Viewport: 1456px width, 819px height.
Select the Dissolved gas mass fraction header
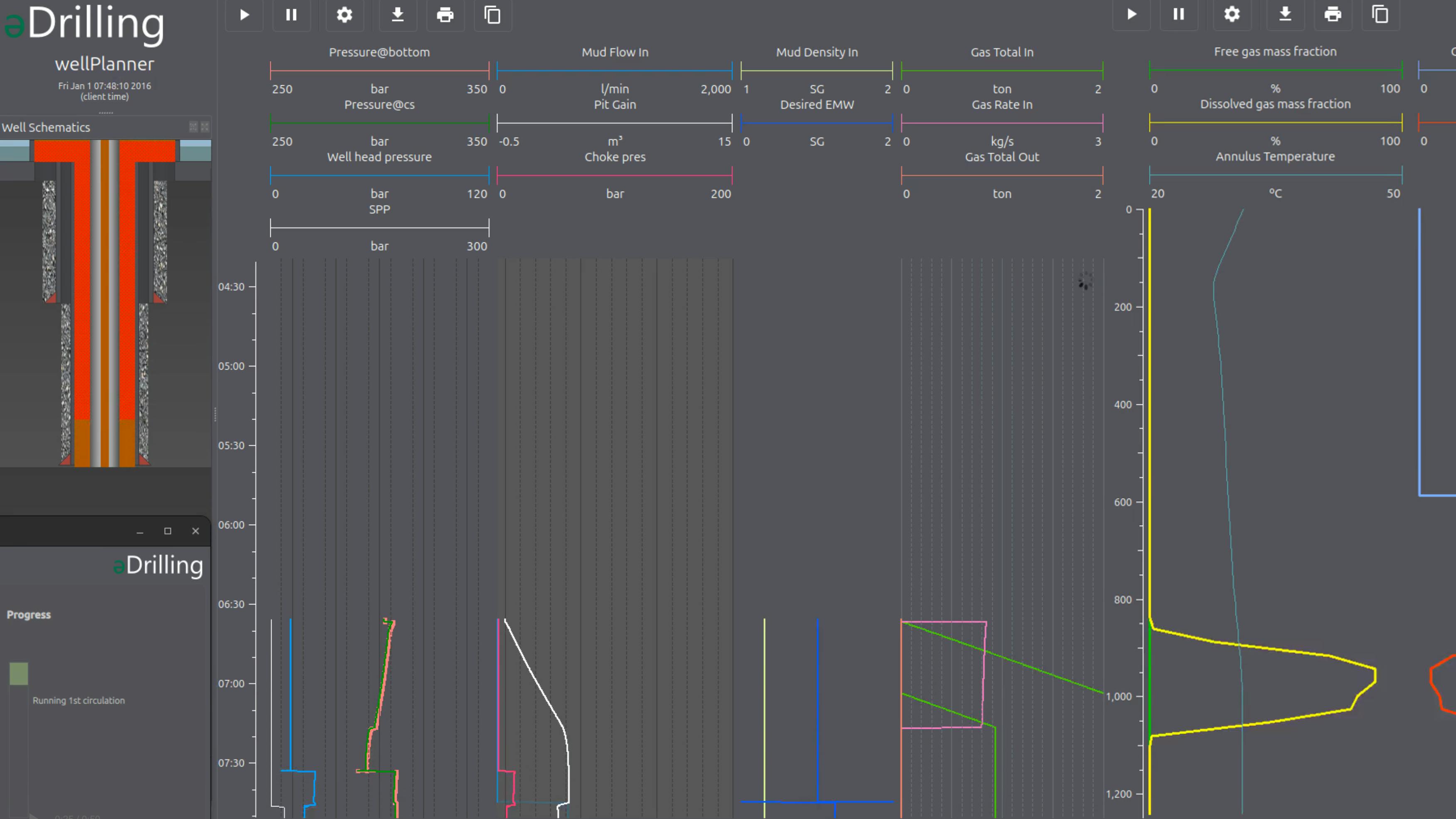point(1275,104)
